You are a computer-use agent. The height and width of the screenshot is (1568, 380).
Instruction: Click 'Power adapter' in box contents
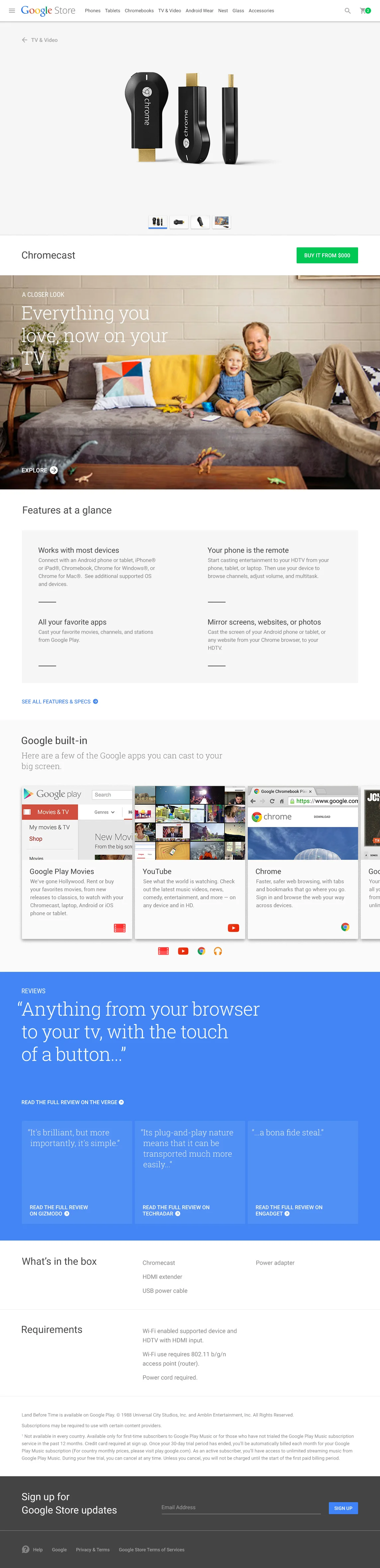275,1262
